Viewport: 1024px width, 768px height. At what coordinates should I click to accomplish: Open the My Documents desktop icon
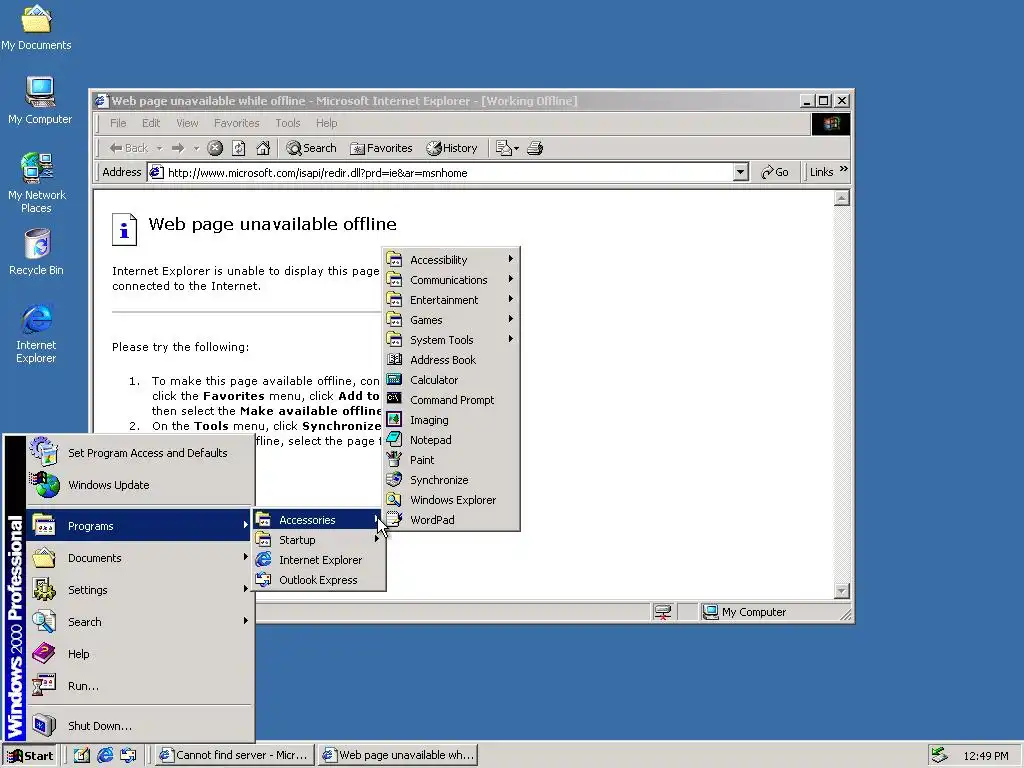pyautogui.click(x=37, y=28)
